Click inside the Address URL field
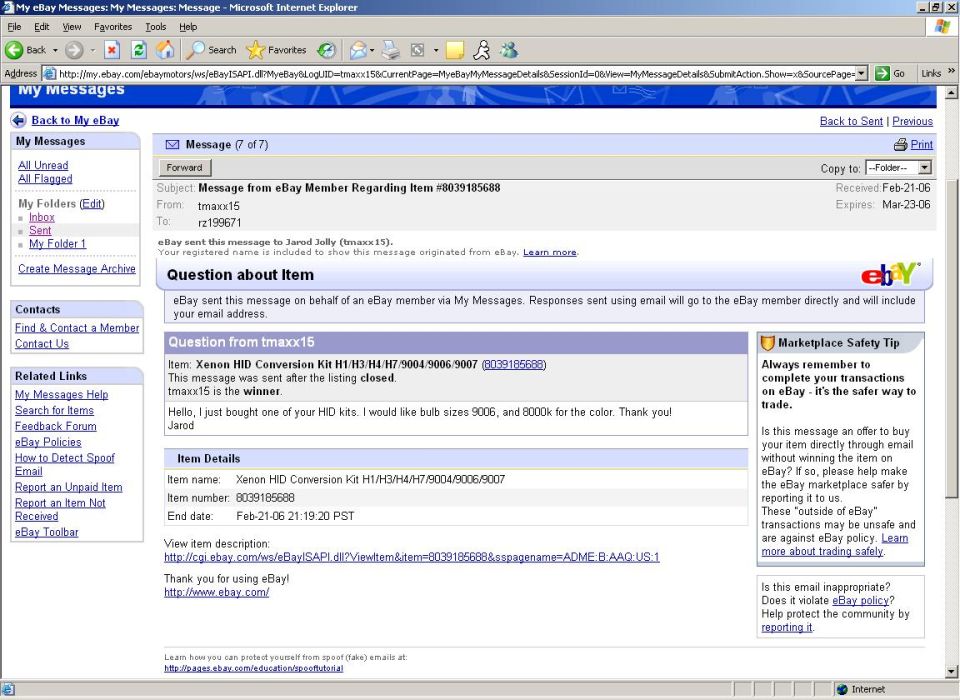Image resolution: width=960 pixels, height=700 pixels. (456, 73)
